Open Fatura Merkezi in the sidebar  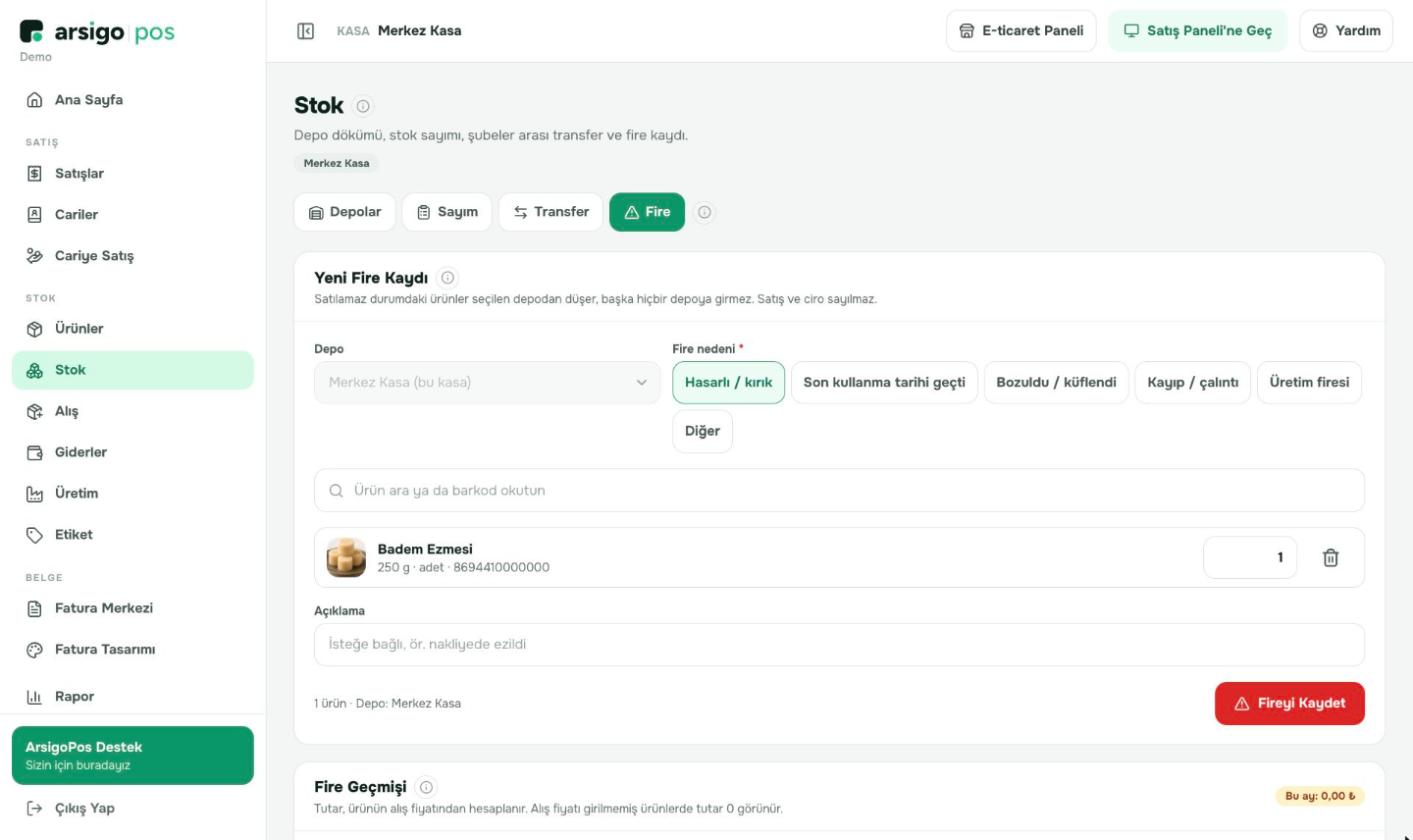[x=133, y=608]
